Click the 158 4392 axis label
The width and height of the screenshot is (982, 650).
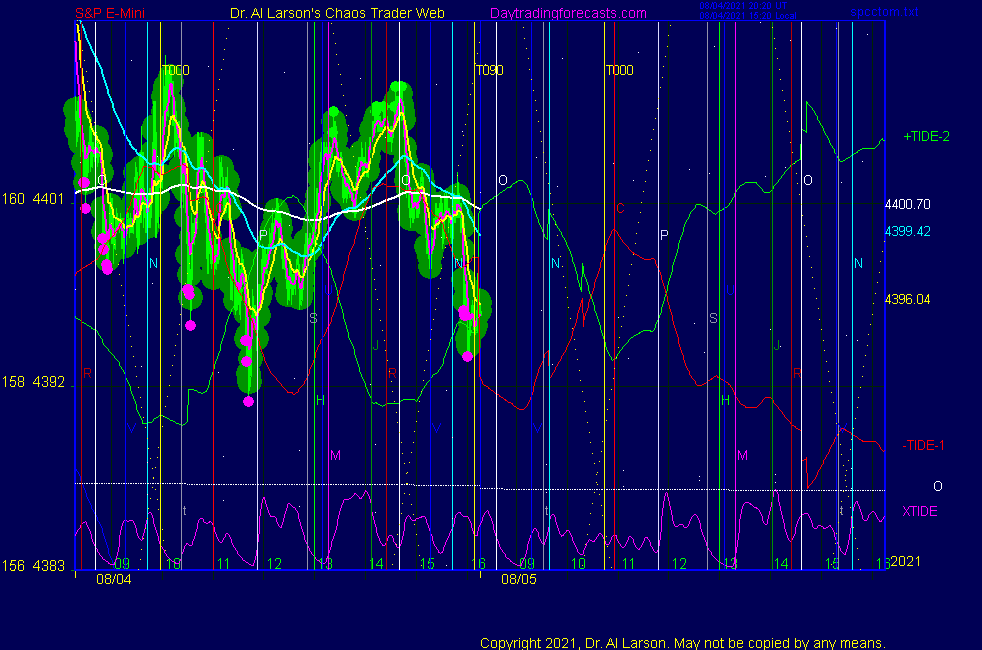(x=33, y=382)
